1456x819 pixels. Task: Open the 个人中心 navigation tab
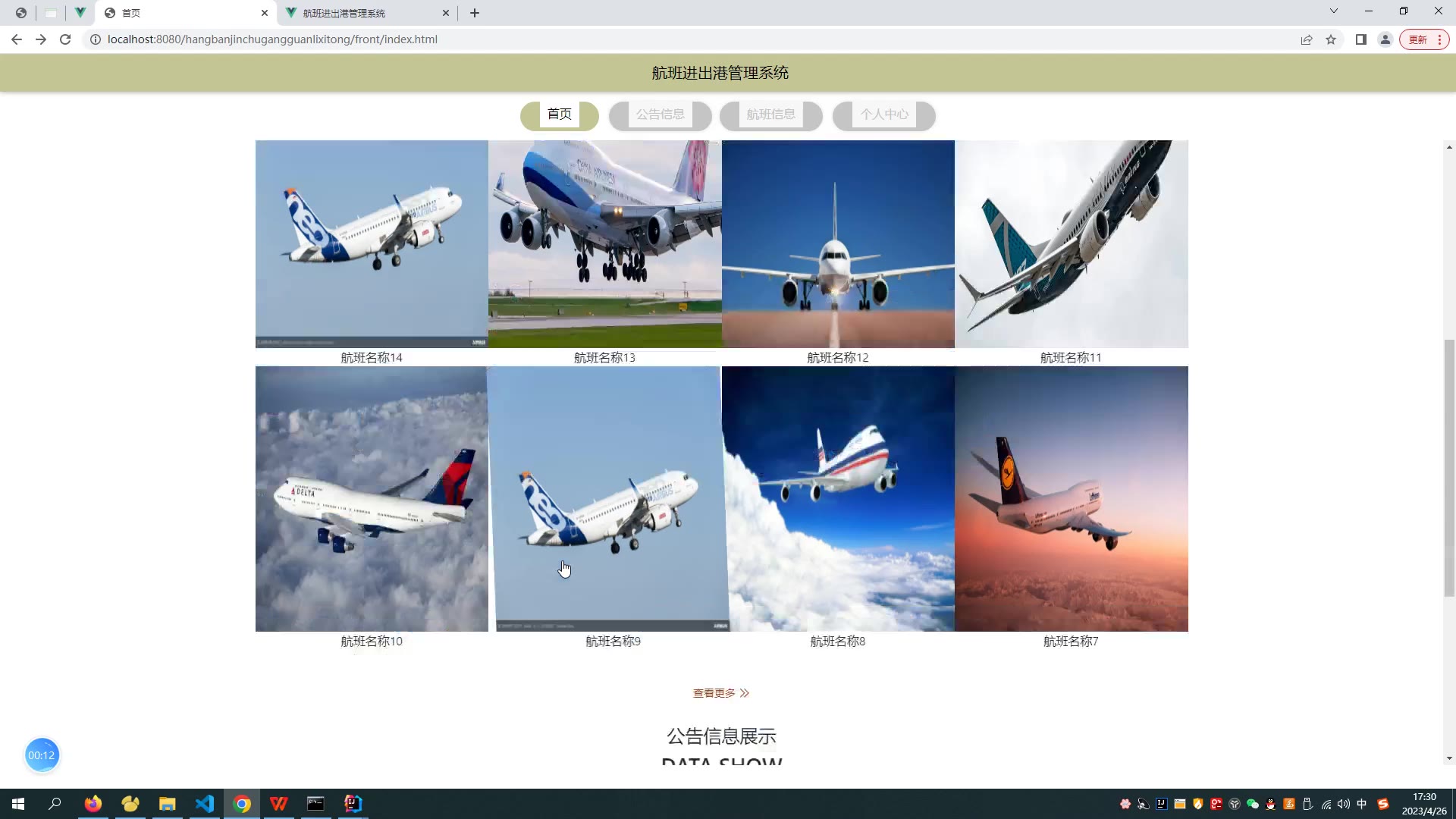[x=883, y=115]
